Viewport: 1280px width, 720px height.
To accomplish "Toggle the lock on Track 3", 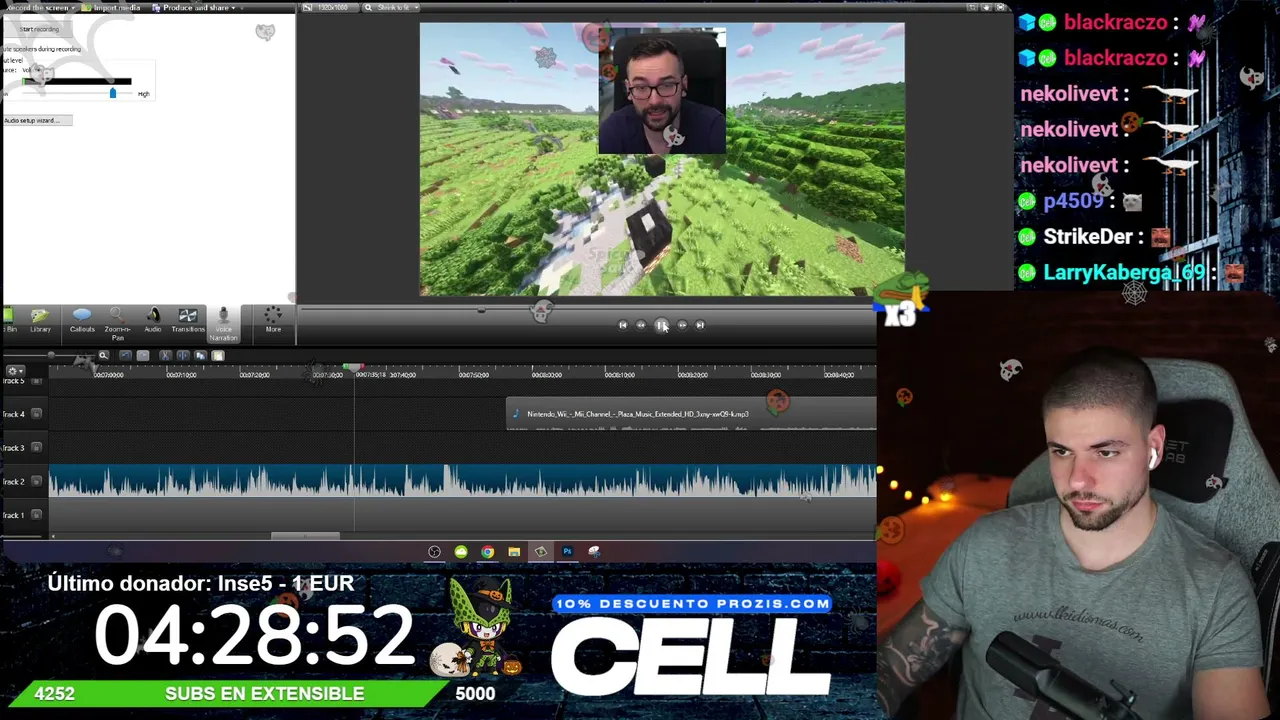I will [x=37, y=448].
